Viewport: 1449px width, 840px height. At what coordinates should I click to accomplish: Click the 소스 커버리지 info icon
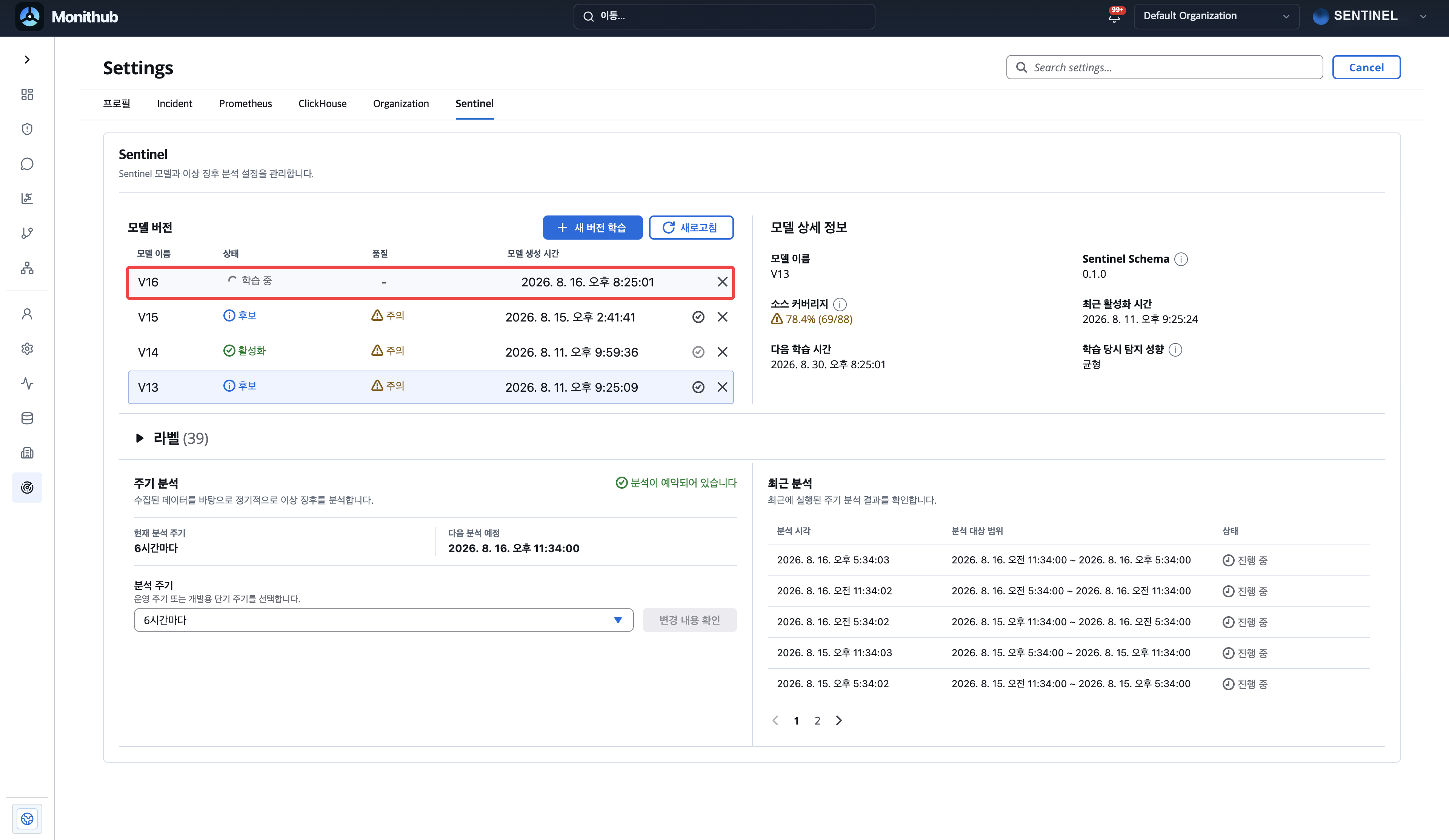(840, 304)
